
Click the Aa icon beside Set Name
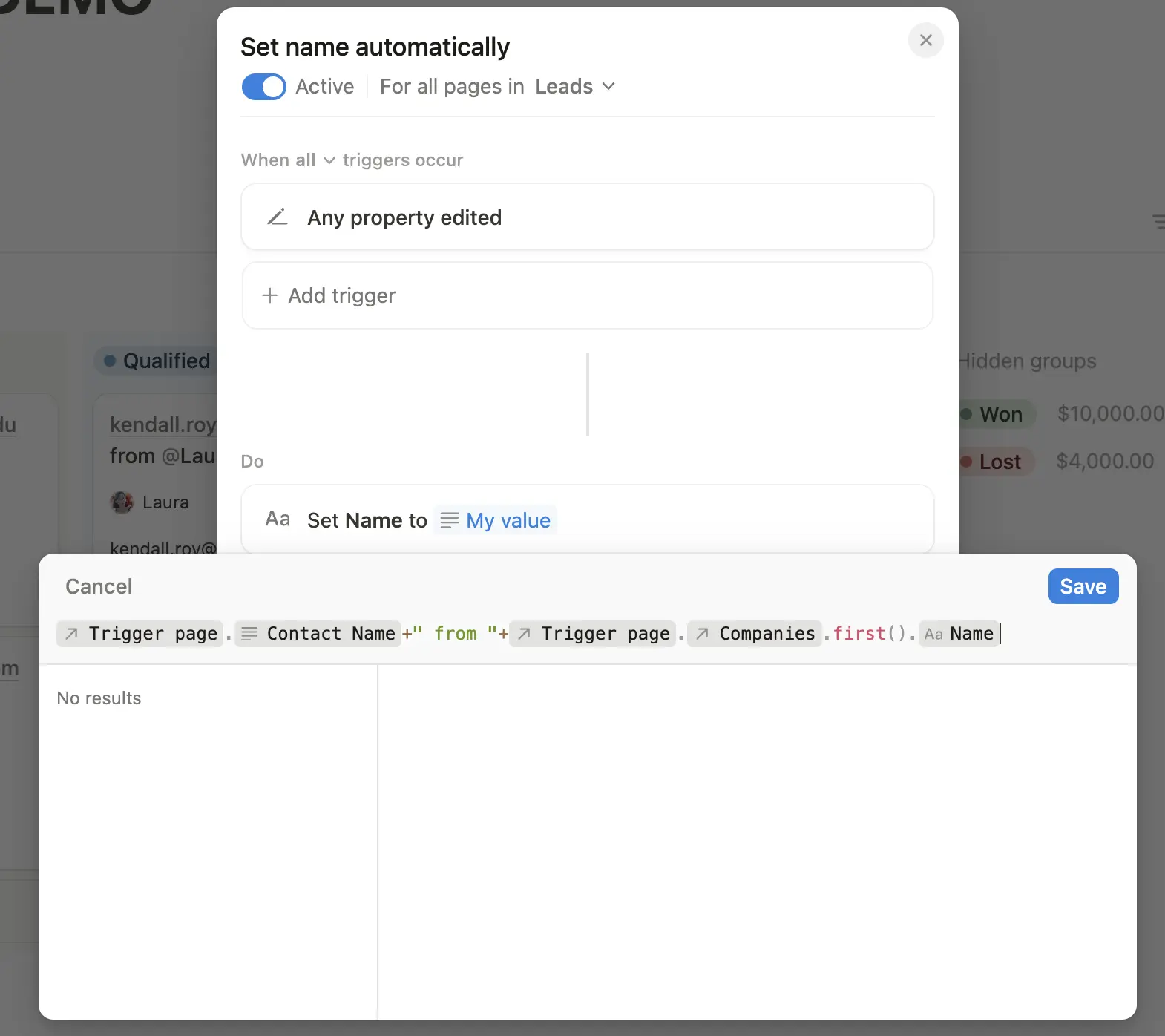(278, 519)
